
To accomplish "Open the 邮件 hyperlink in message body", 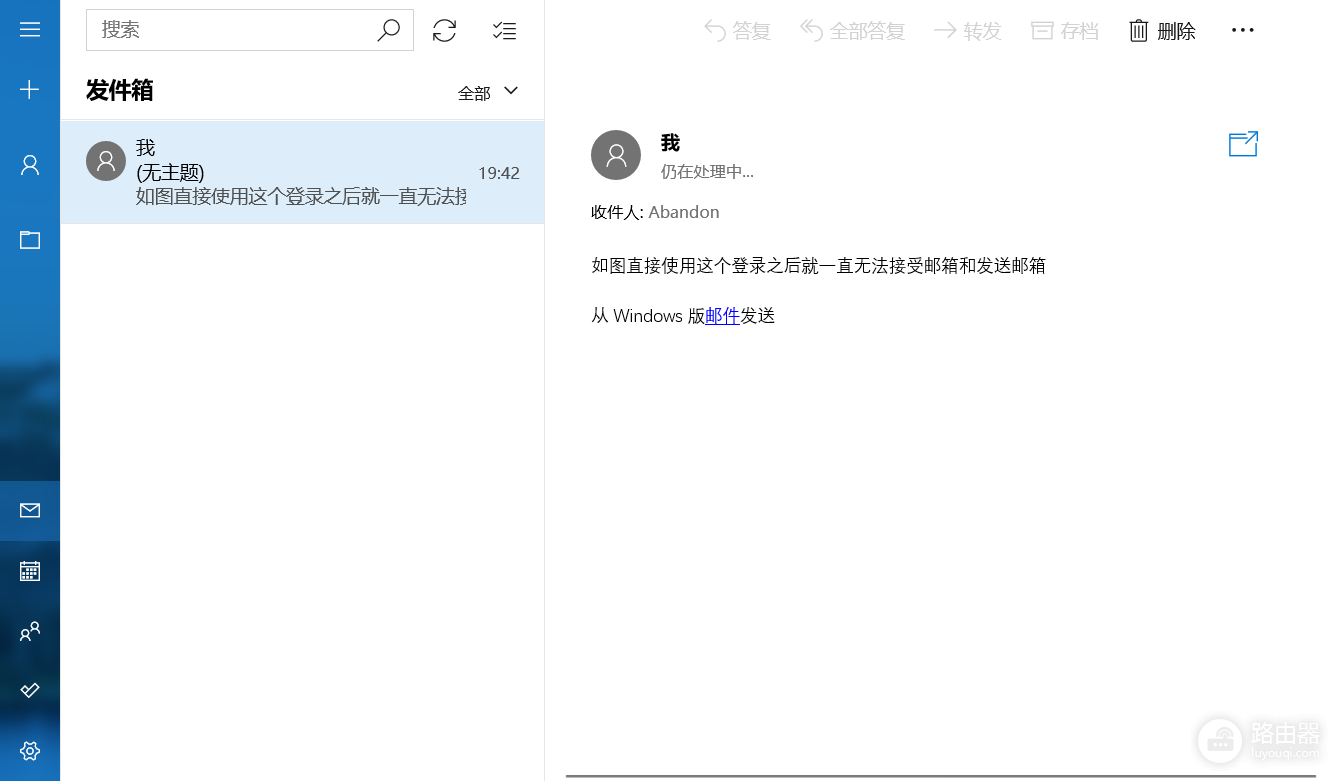I will 722,316.
